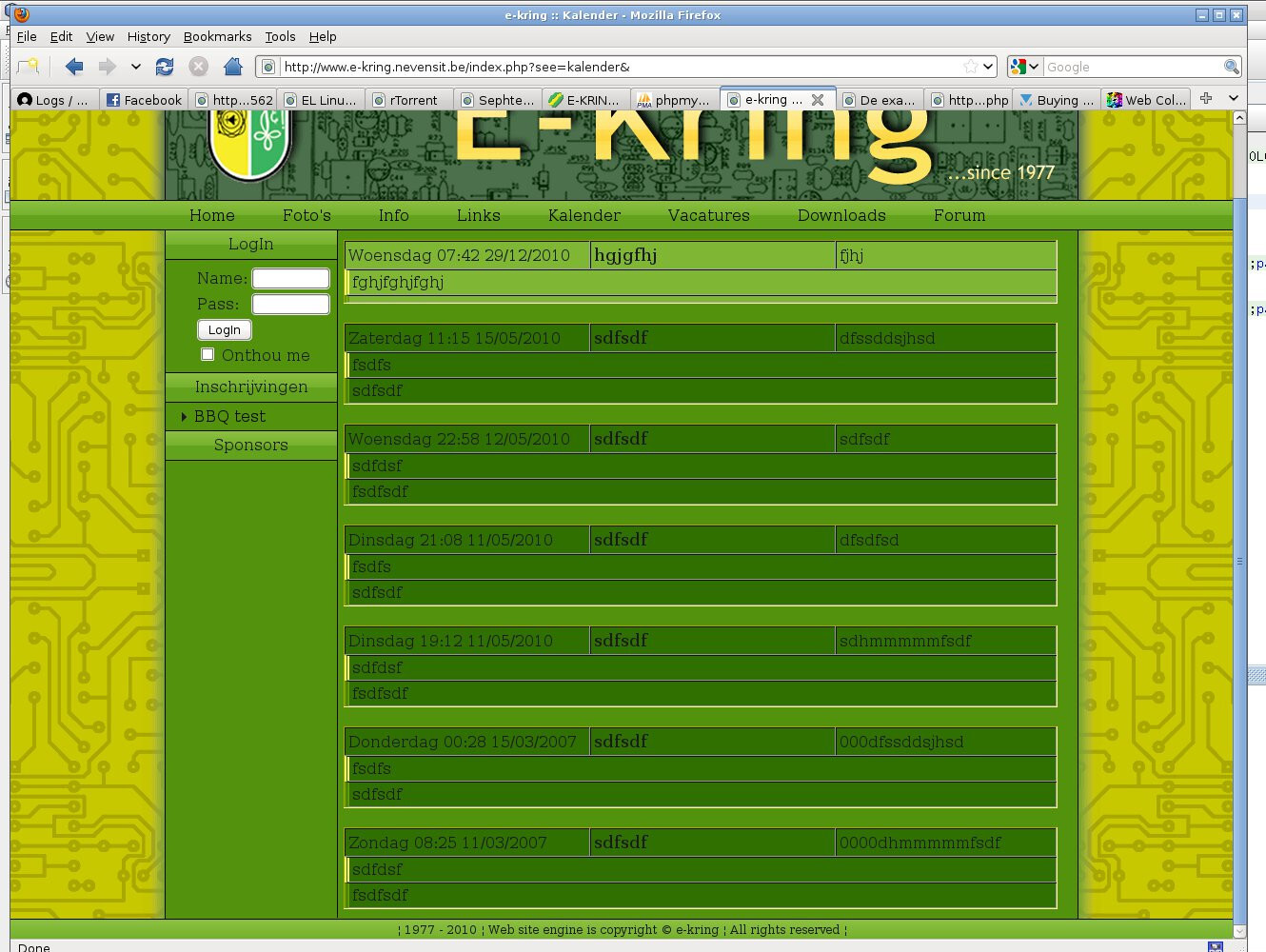Open the Kalender navigation link
1266x952 pixels.
tap(584, 215)
